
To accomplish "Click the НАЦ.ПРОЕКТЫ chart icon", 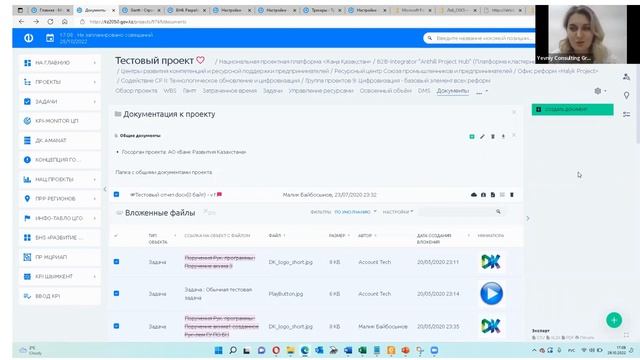I will tap(27, 179).
